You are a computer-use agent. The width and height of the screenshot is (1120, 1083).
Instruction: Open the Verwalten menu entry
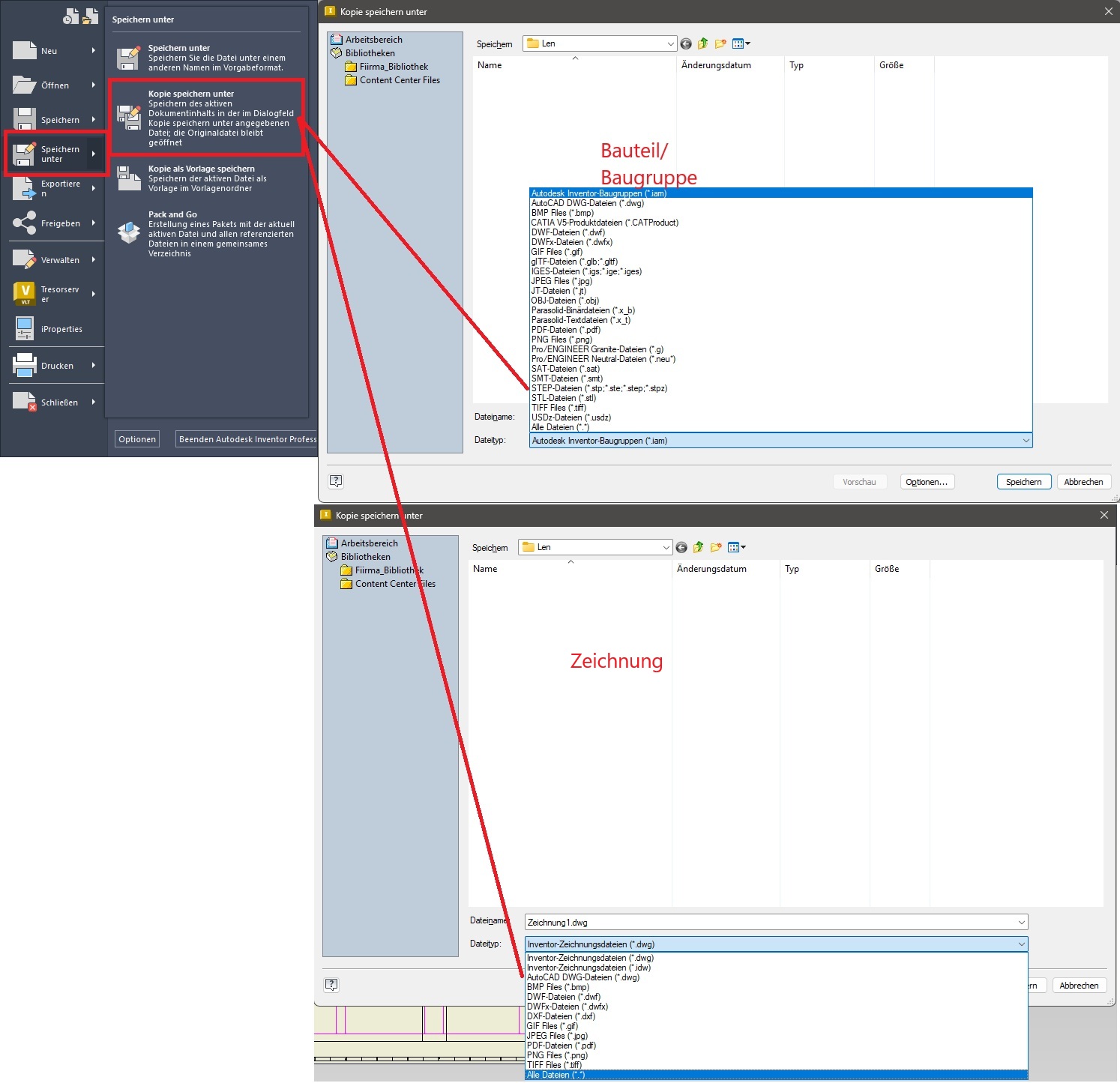54,260
